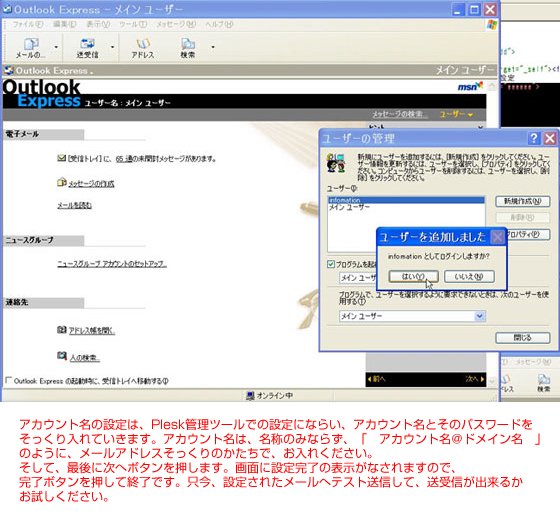This screenshot has width=560, height=522.
Task: Toggle use-this-user-at-program-startup checkbox
Action: pyautogui.click(x=331, y=264)
